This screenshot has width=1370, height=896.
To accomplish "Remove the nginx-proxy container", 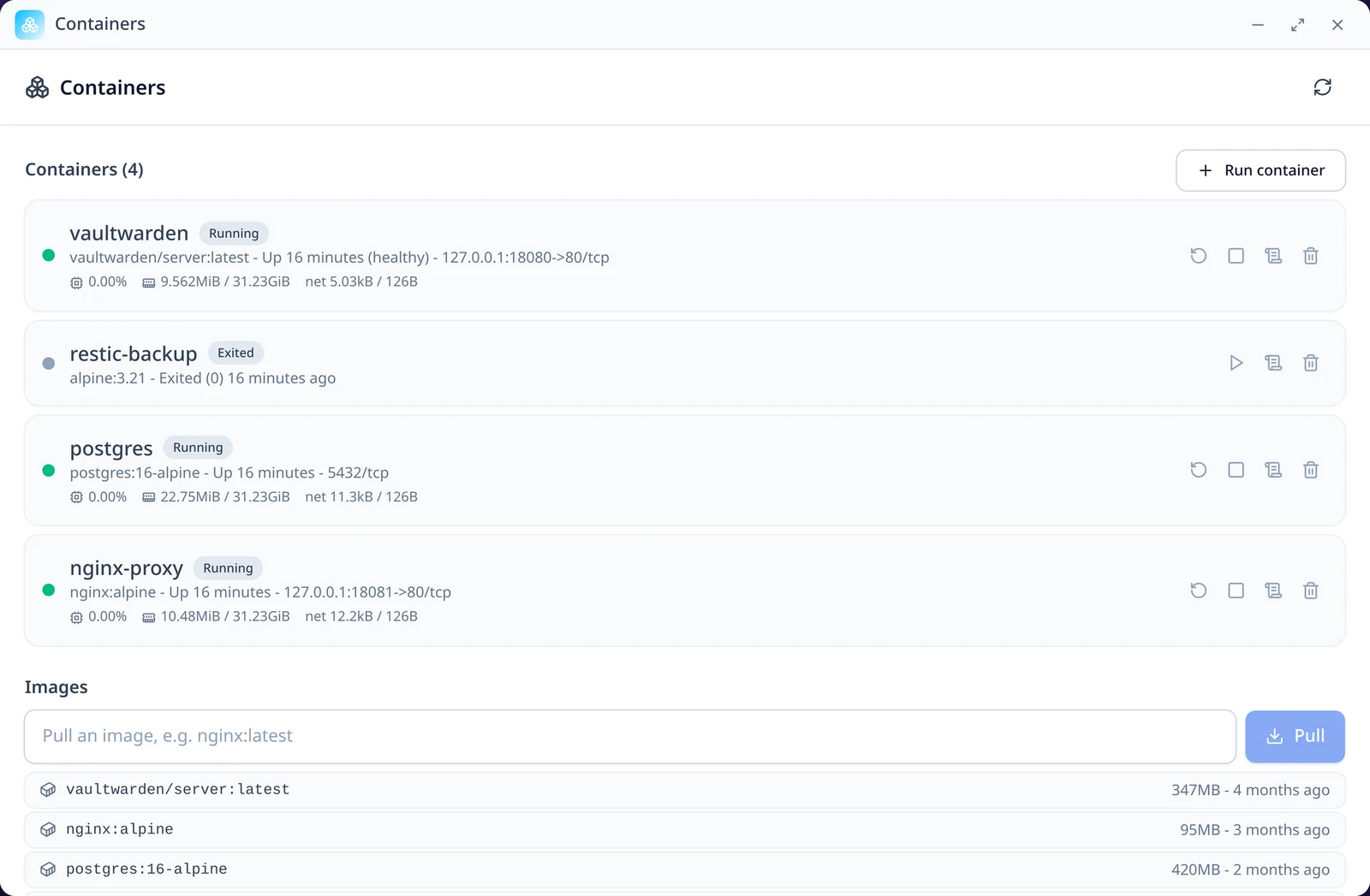I will (x=1310, y=590).
